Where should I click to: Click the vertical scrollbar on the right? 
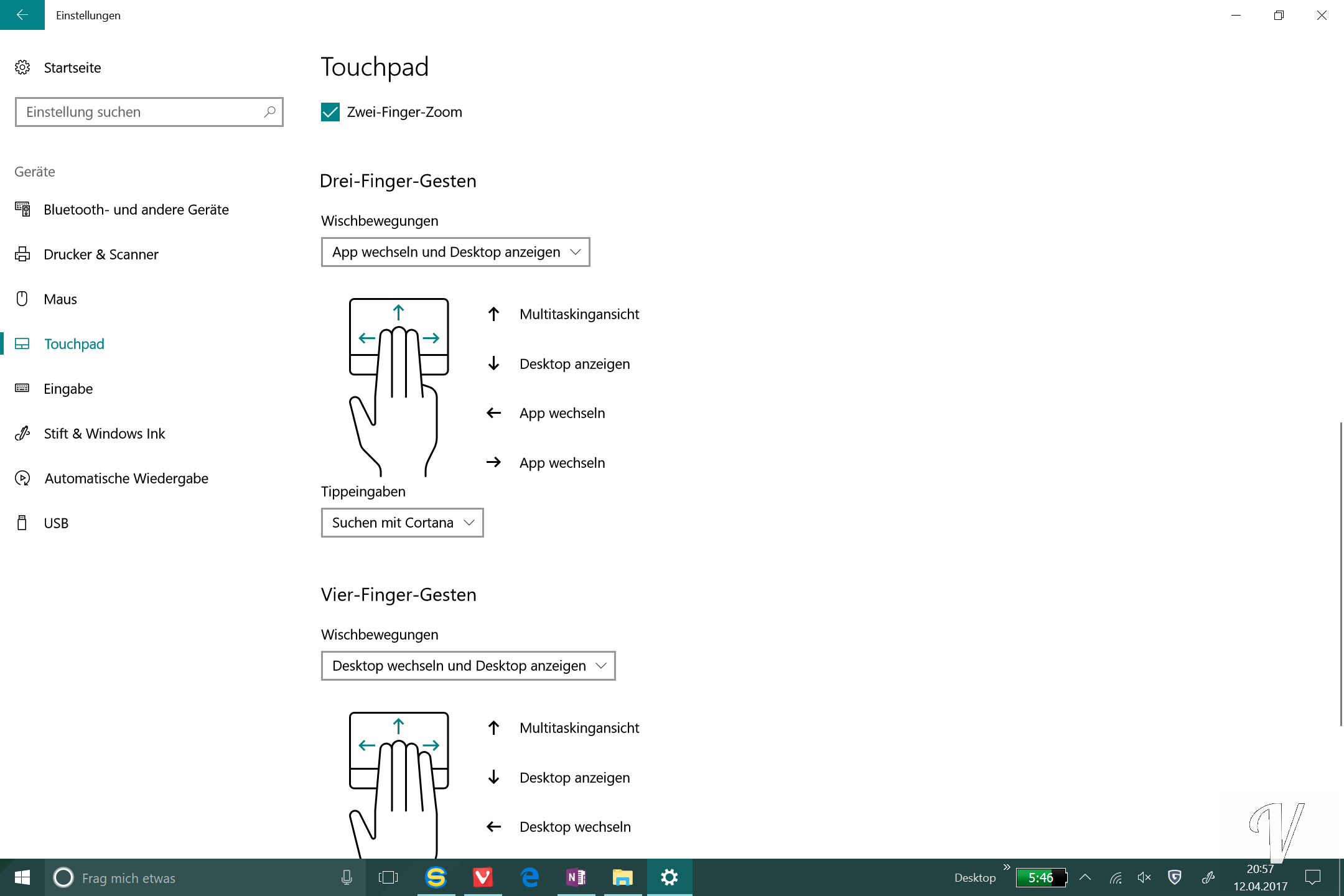click(x=1340, y=572)
